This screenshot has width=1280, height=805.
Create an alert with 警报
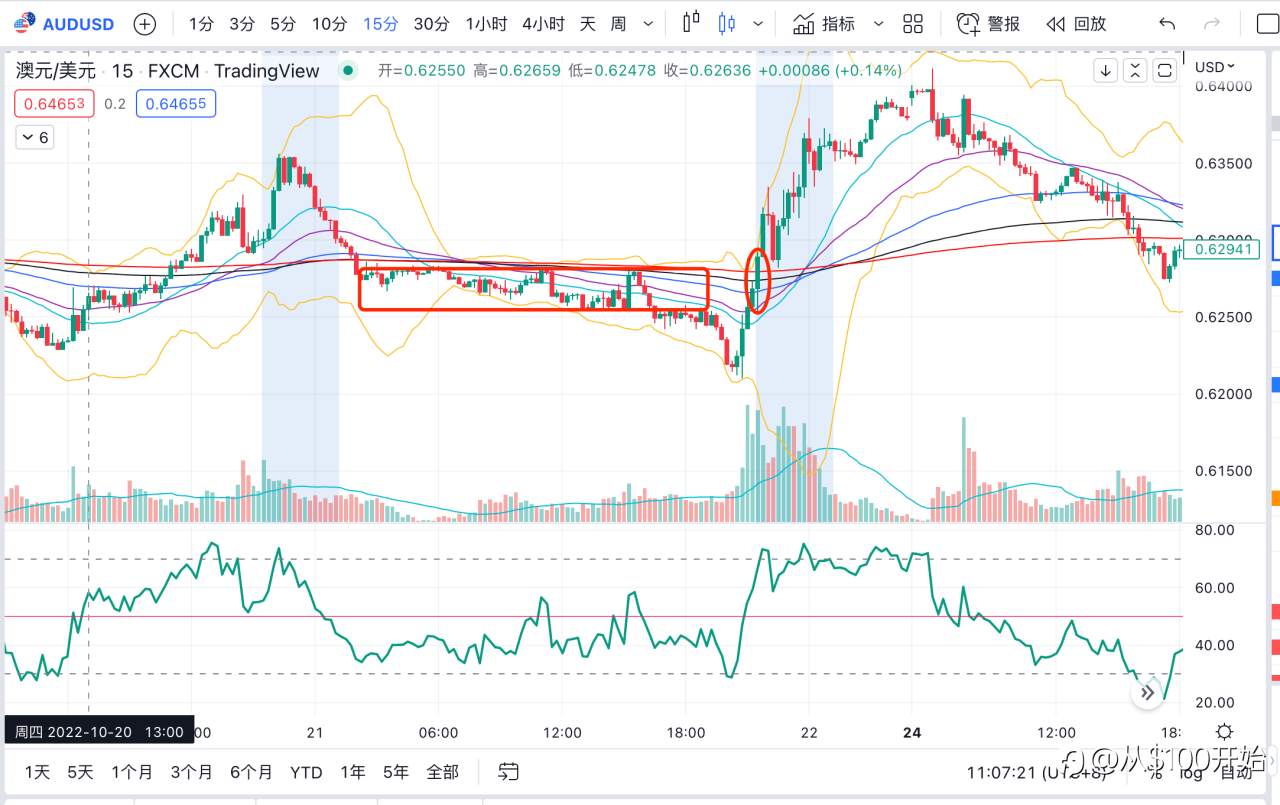989,24
